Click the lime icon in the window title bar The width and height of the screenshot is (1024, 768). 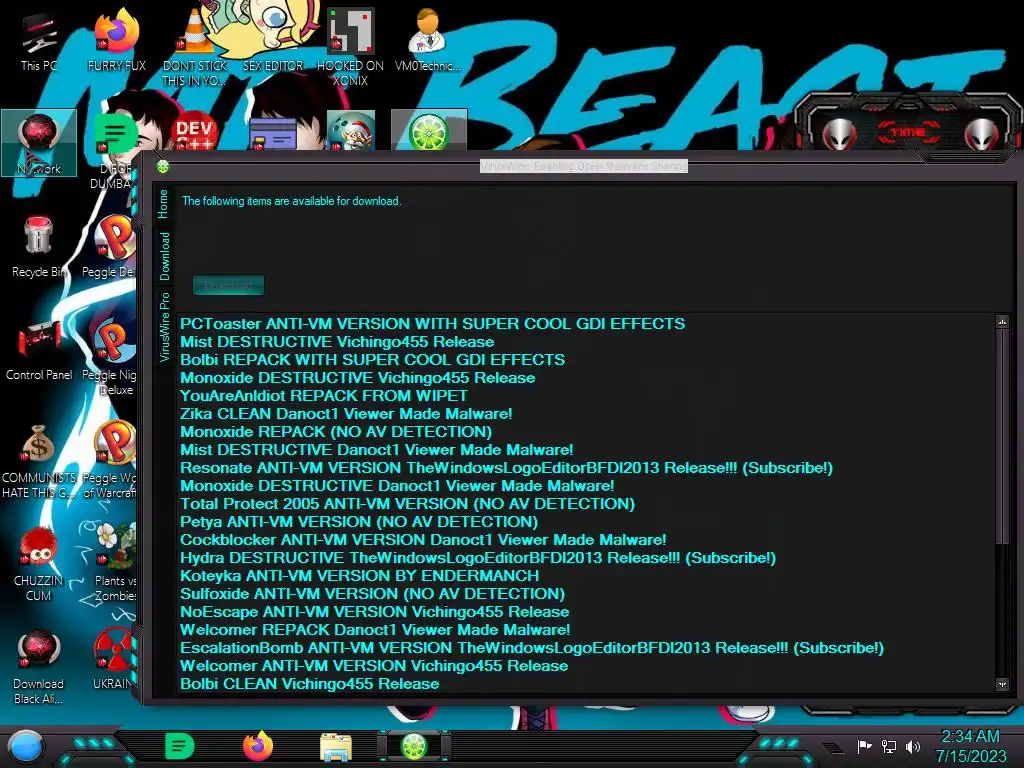pos(163,167)
